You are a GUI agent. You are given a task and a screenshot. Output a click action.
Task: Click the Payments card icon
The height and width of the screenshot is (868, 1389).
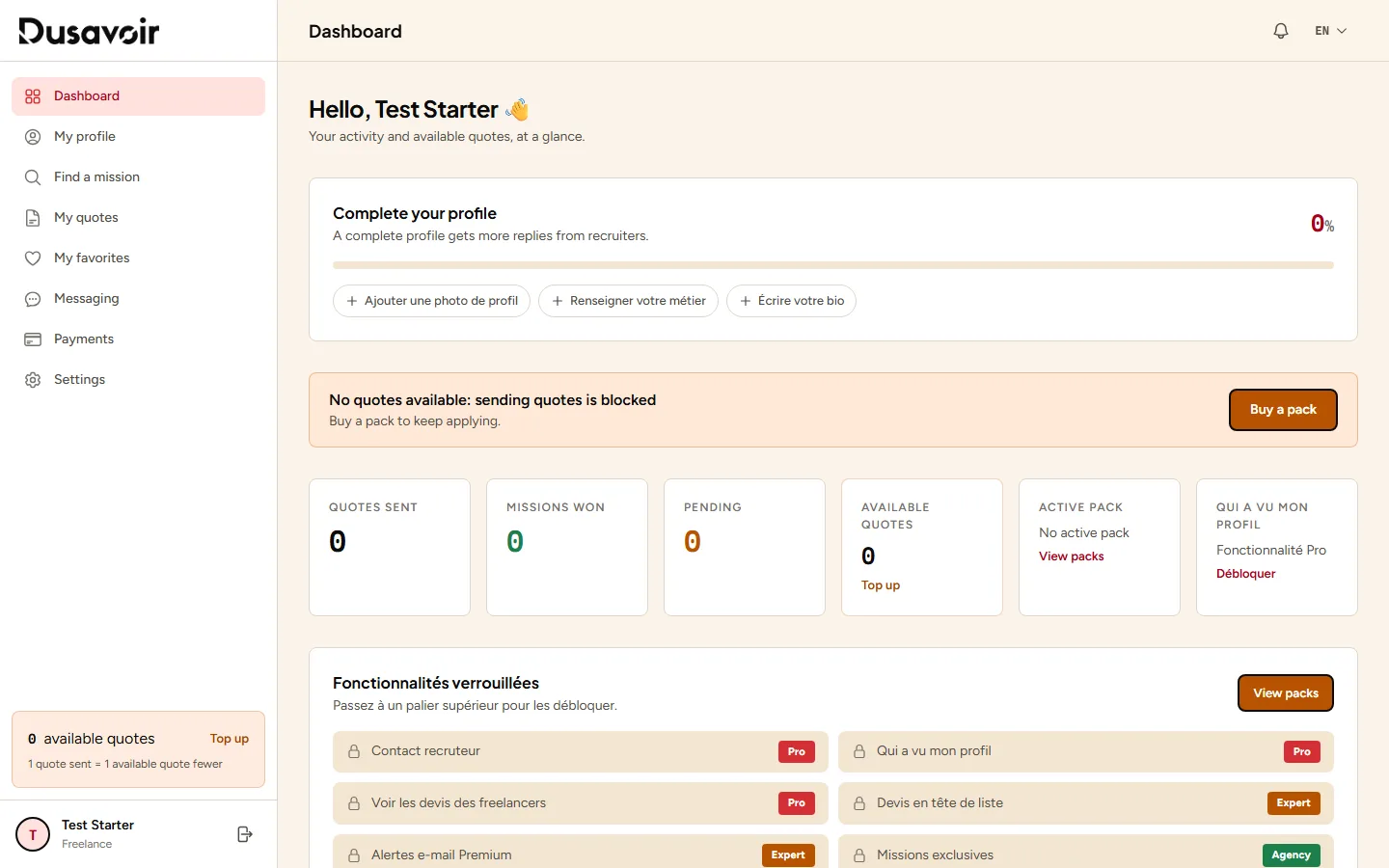click(x=33, y=339)
